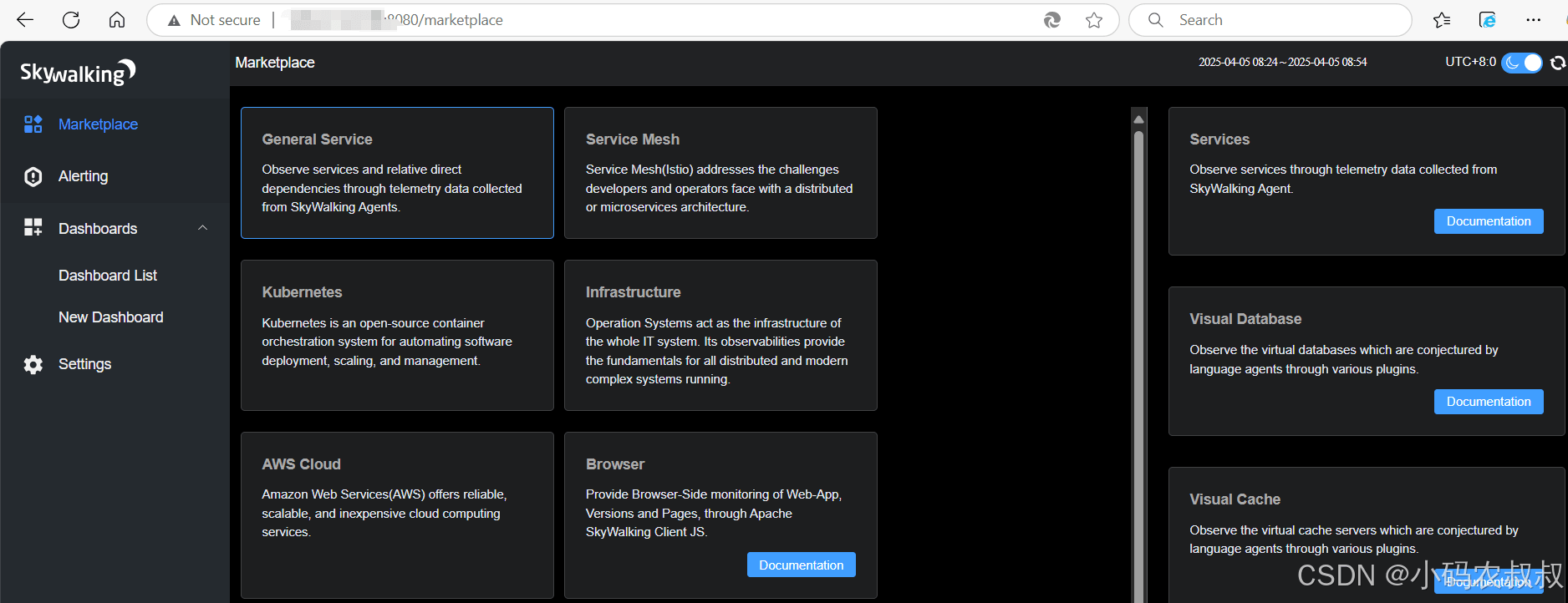Select New Dashboard menu item
The height and width of the screenshot is (603, 1568).
(x=111, y=317)
